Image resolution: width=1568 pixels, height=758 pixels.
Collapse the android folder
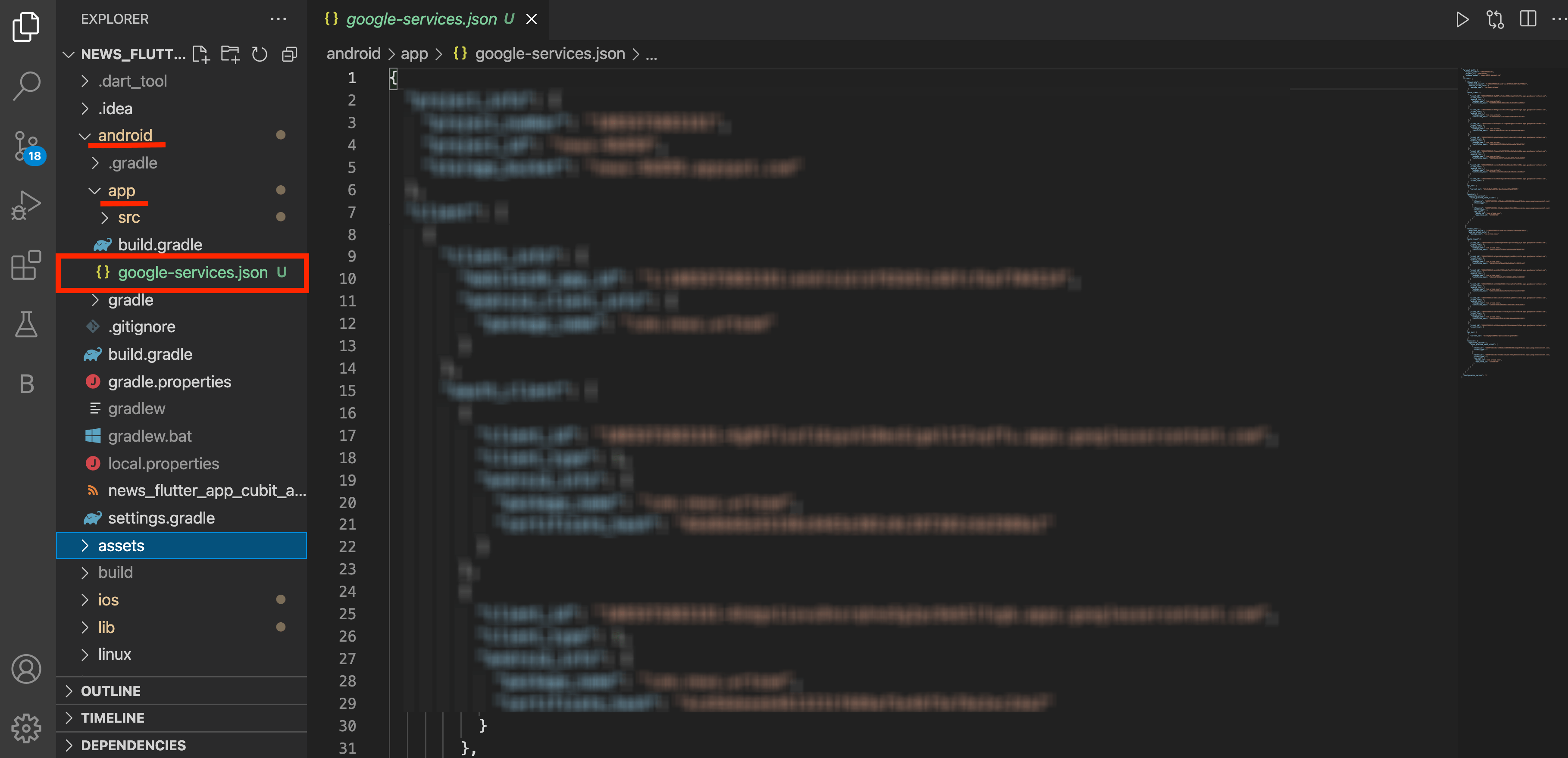pyautogui.click(x=125, y=135)
